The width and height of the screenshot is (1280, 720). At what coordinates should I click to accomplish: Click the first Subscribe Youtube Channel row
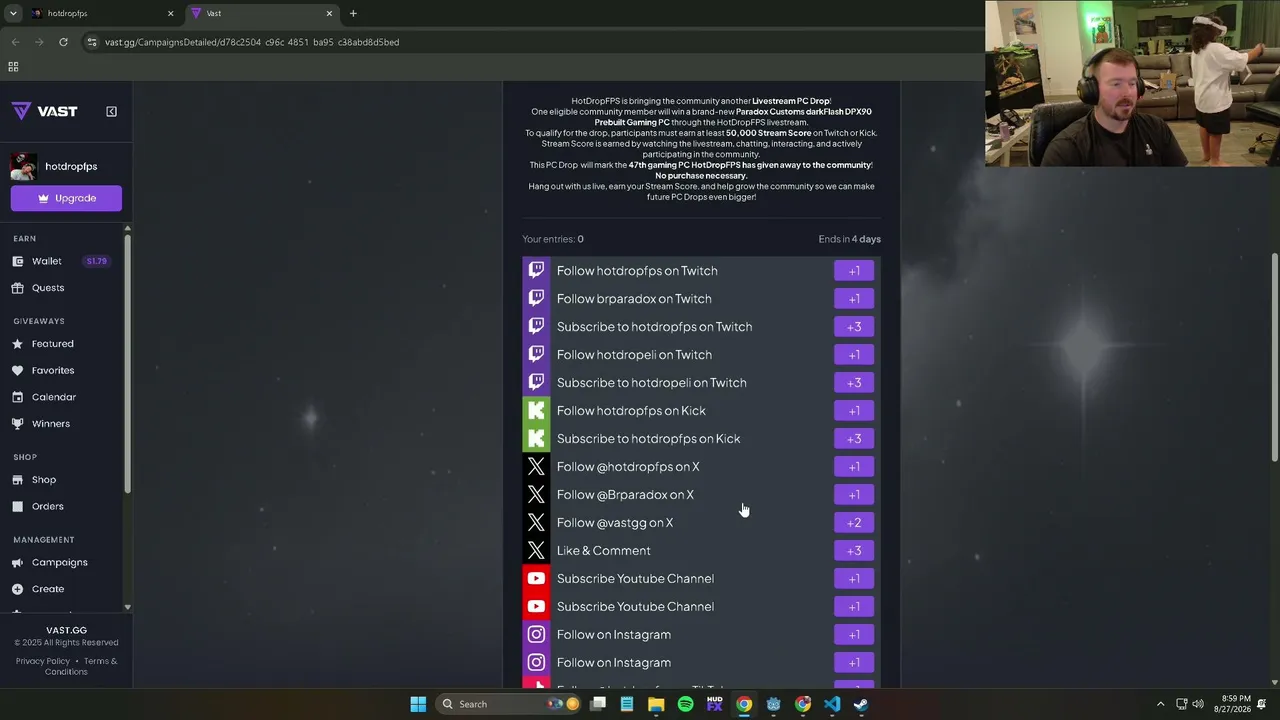coord(701,578)
